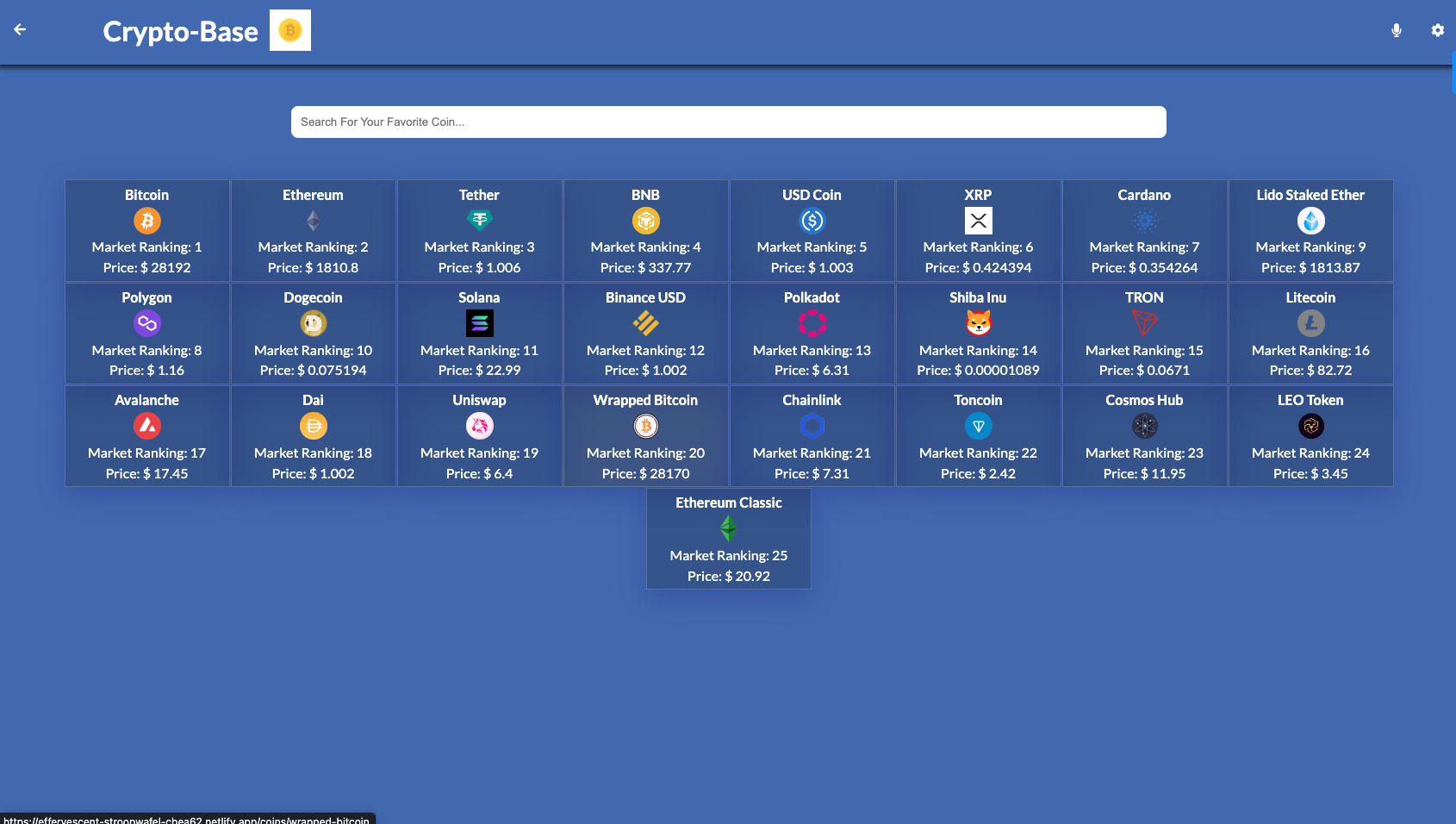Click the microphone voice search icon
This screenshot has width=1456, height=824.
pos(1397,30)
